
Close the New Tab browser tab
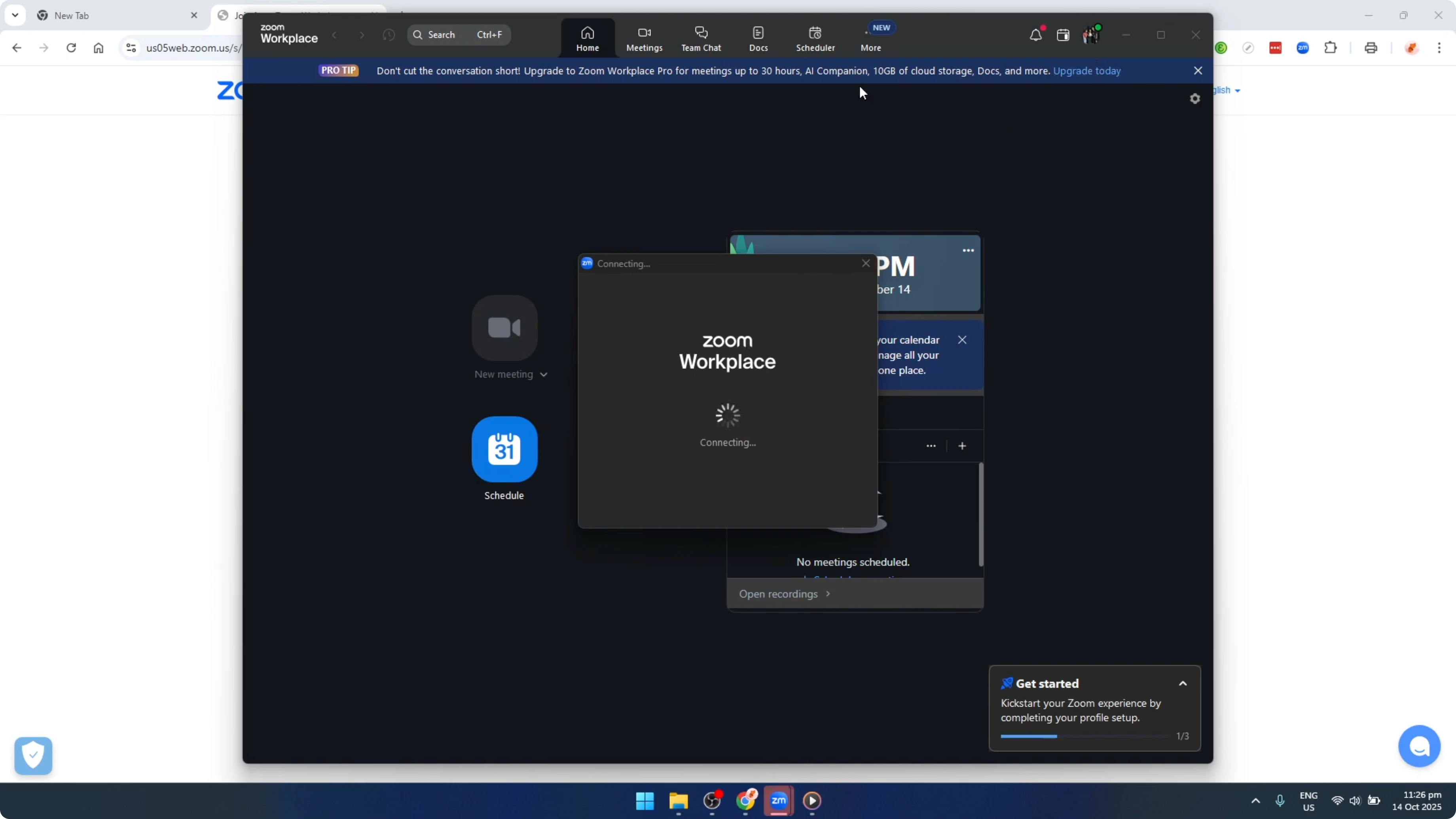click(194, 15)
